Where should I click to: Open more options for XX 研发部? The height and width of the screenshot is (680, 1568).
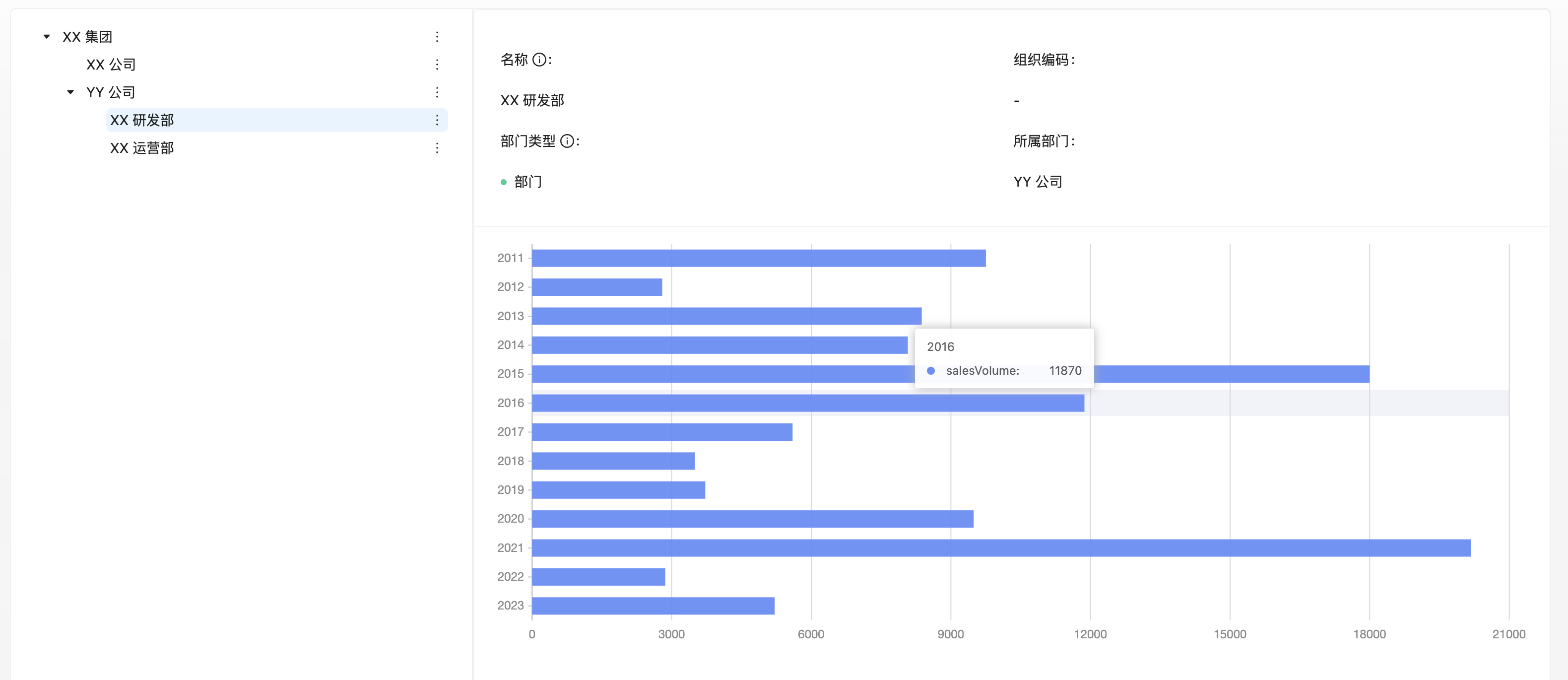click(437, 120)
